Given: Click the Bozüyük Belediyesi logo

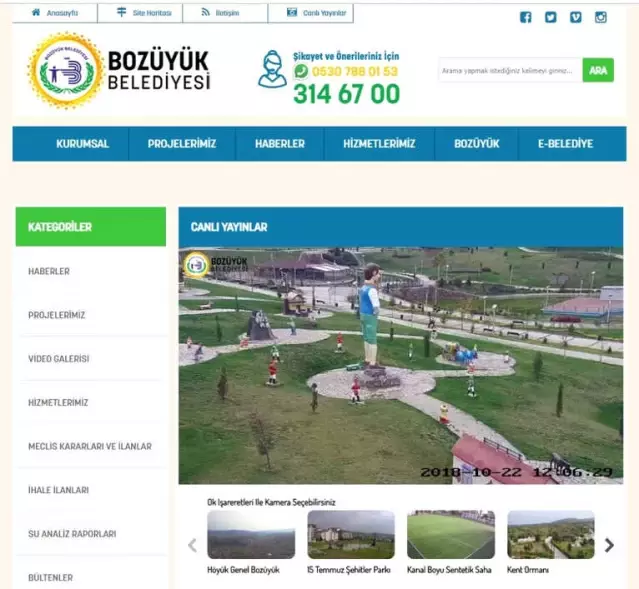Looking at the screenshot, I should point(119,70).
